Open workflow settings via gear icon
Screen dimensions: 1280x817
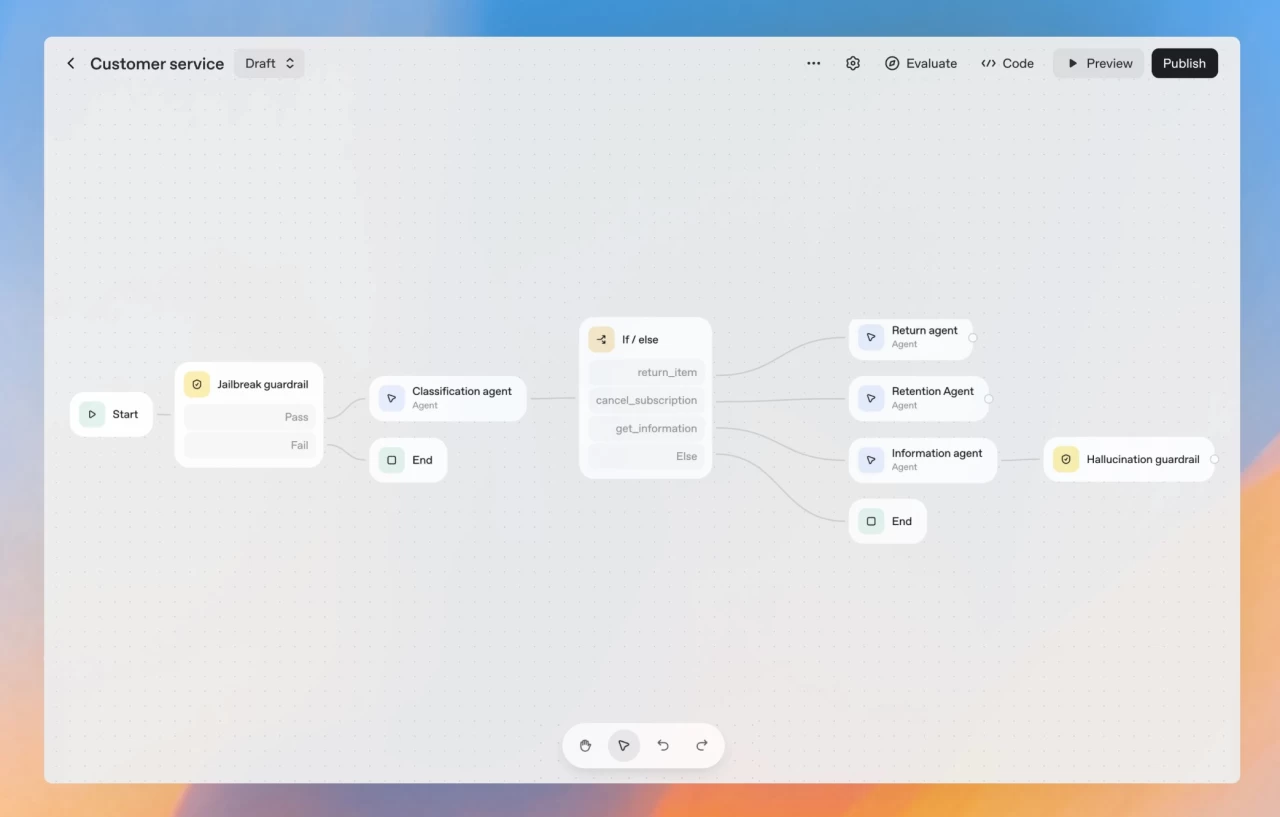click(853, 63)
